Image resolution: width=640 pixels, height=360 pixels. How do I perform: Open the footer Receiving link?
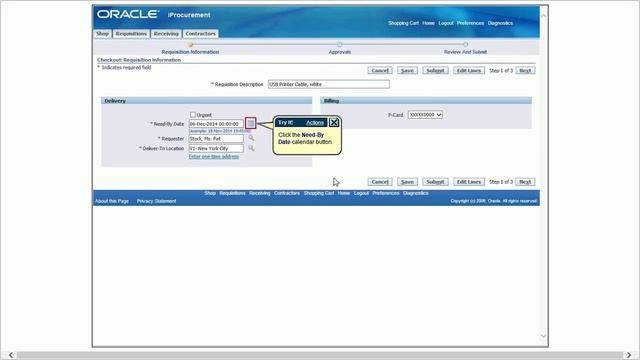(x=260, y=193)
